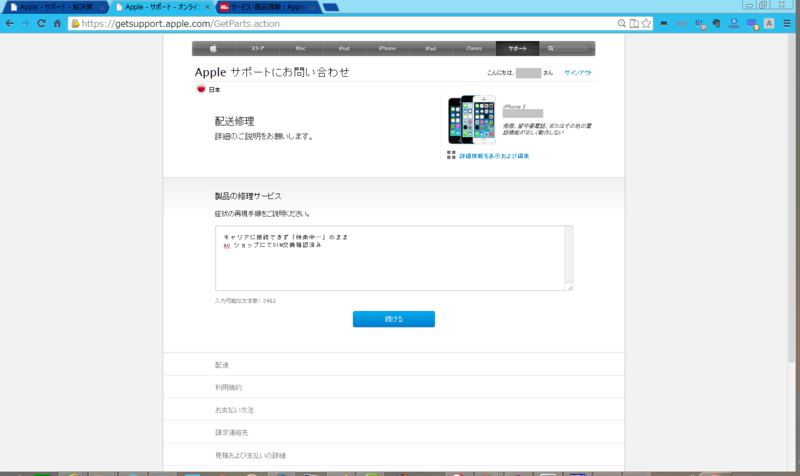Click the browser address bar URL

pyautogui.click(x=181, y=23)
